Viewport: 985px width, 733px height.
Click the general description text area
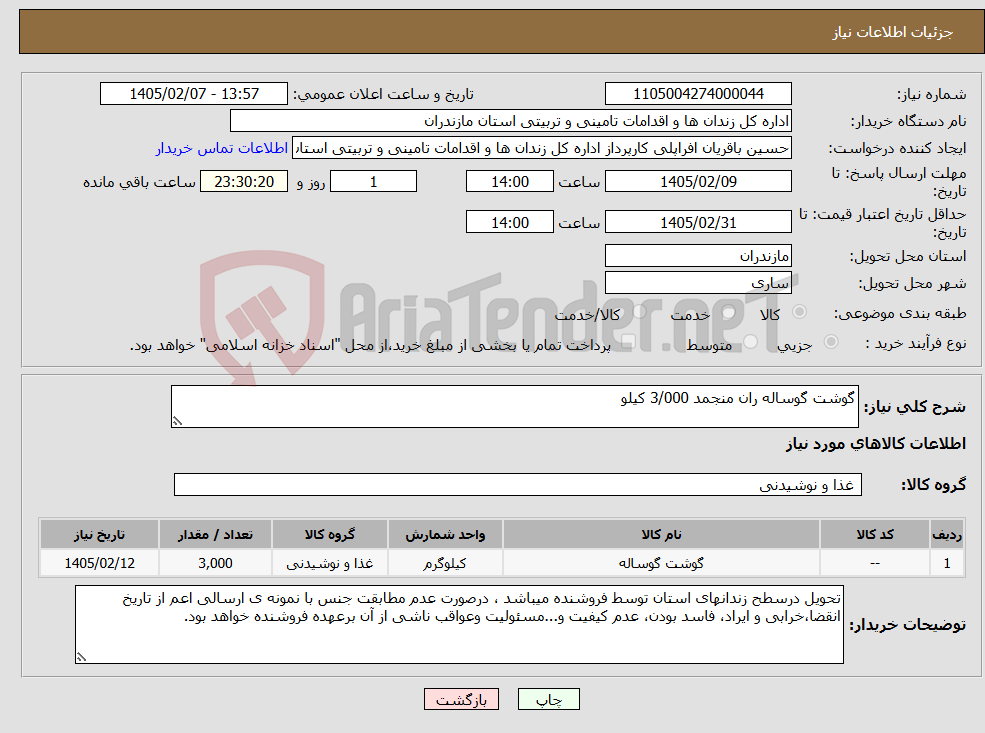click(x=514, y=406)
